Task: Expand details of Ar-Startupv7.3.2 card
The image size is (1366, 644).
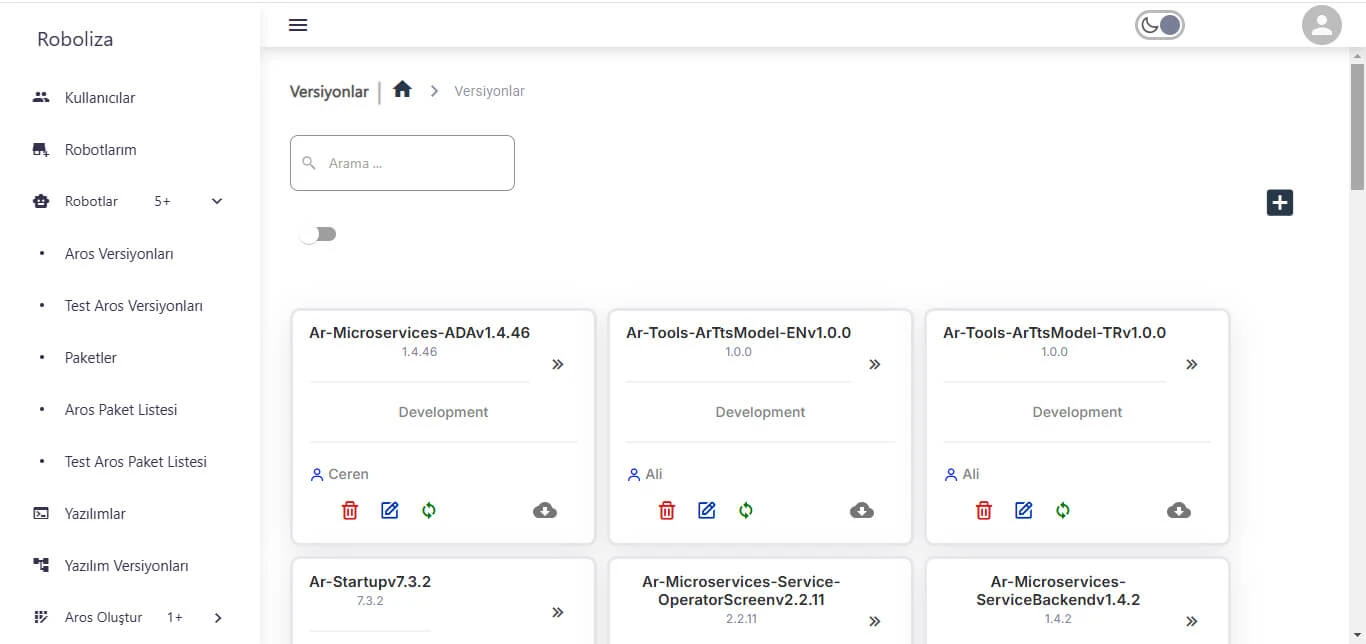Action: (x=558, y=612)
